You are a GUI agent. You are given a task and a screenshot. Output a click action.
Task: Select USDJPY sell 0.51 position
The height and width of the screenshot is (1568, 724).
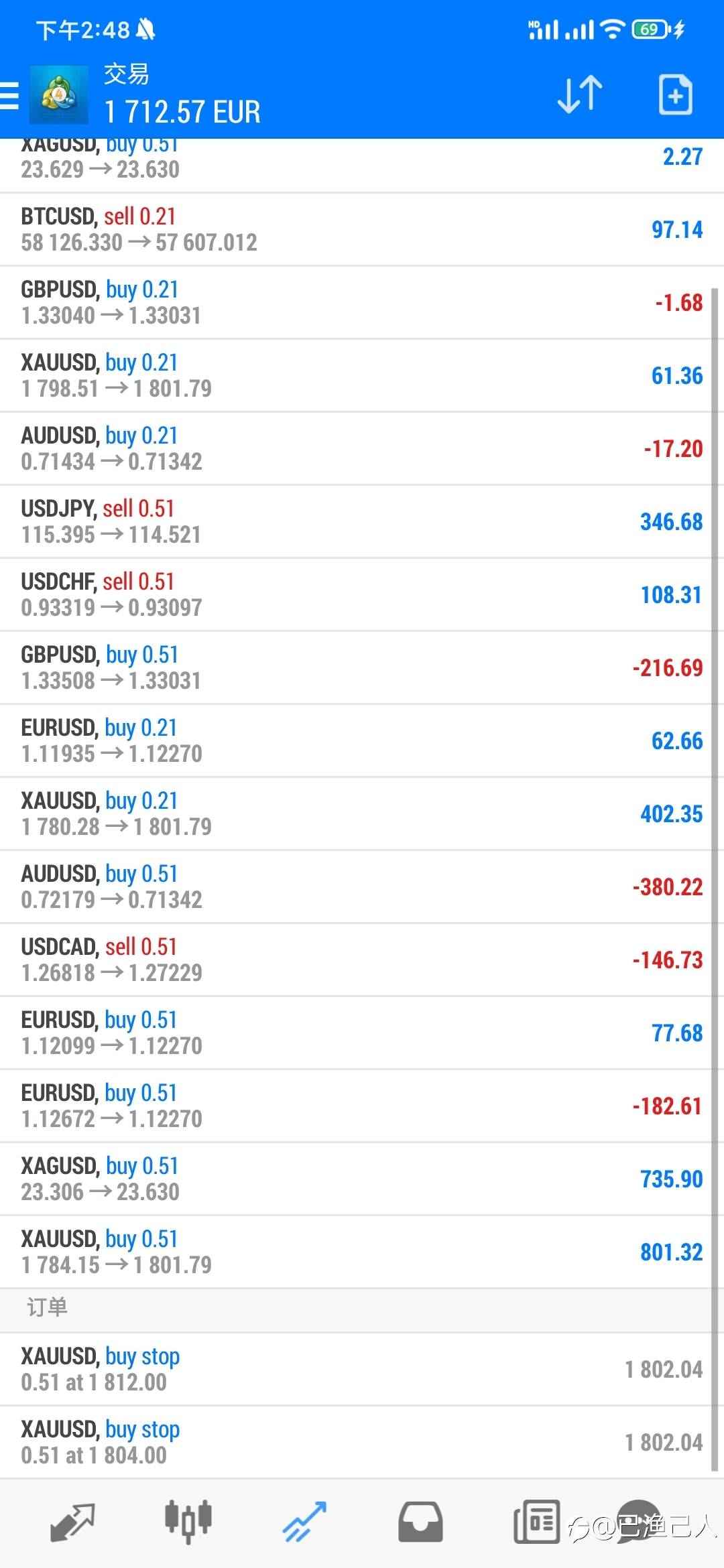point(362,522)
